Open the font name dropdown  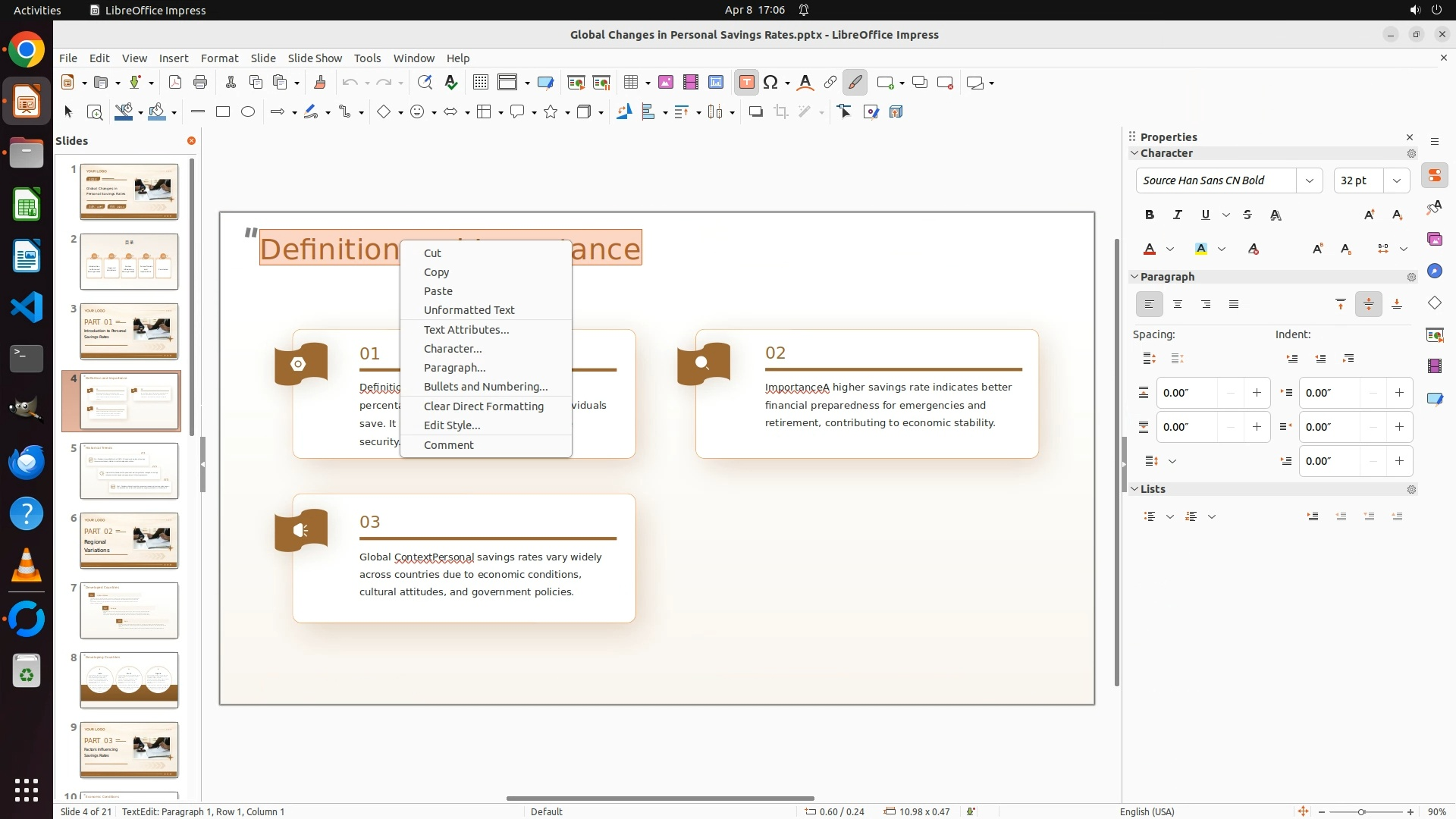(x=1309, y=180)
